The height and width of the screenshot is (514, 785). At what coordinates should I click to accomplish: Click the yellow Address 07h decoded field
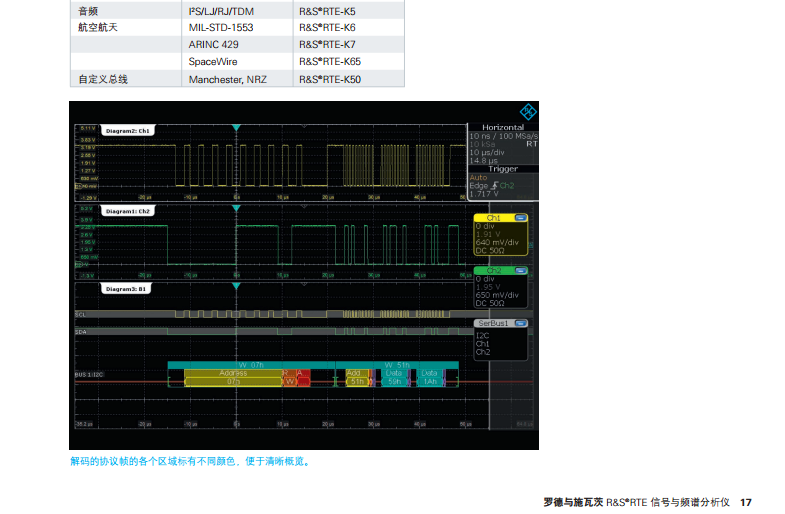tap(233, 377)
